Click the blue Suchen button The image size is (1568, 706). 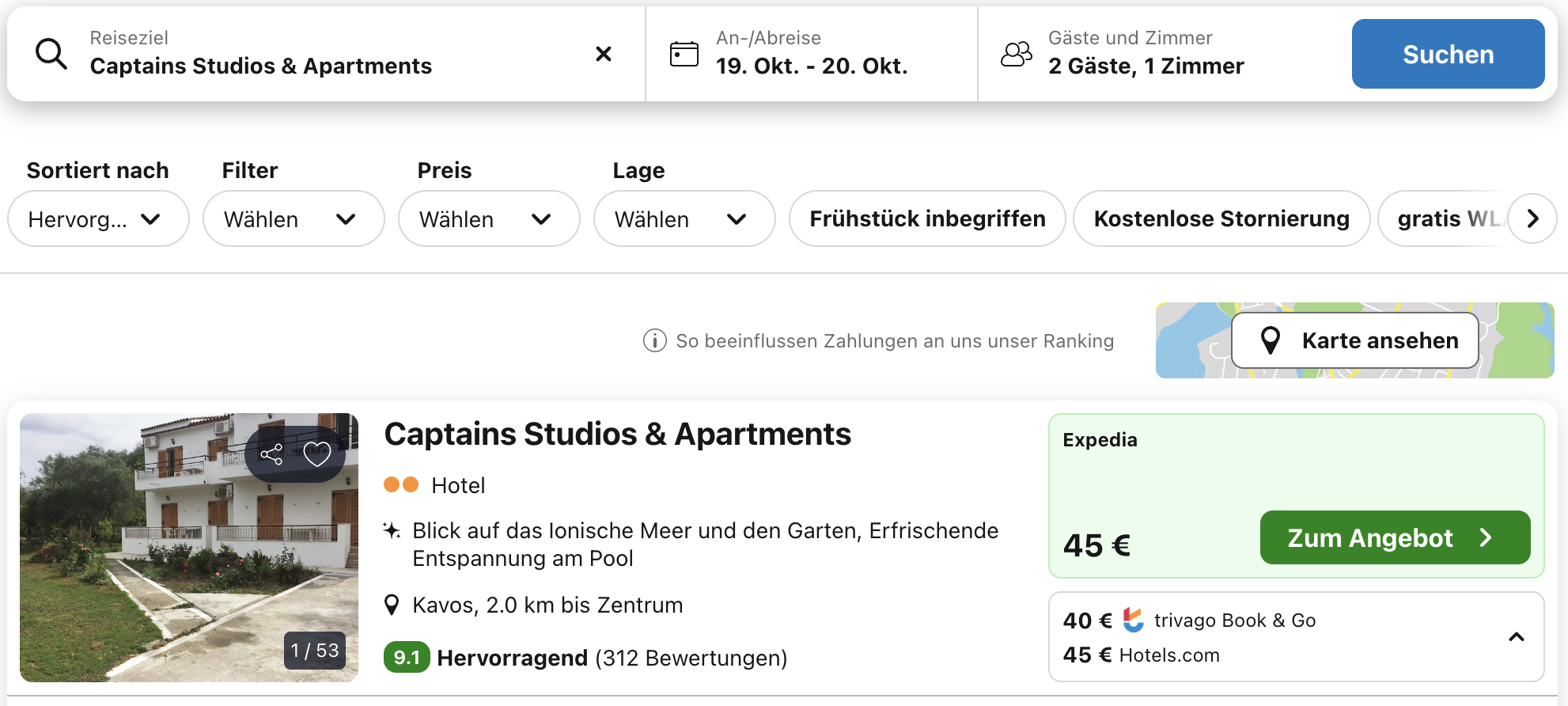pos(1448,54)
